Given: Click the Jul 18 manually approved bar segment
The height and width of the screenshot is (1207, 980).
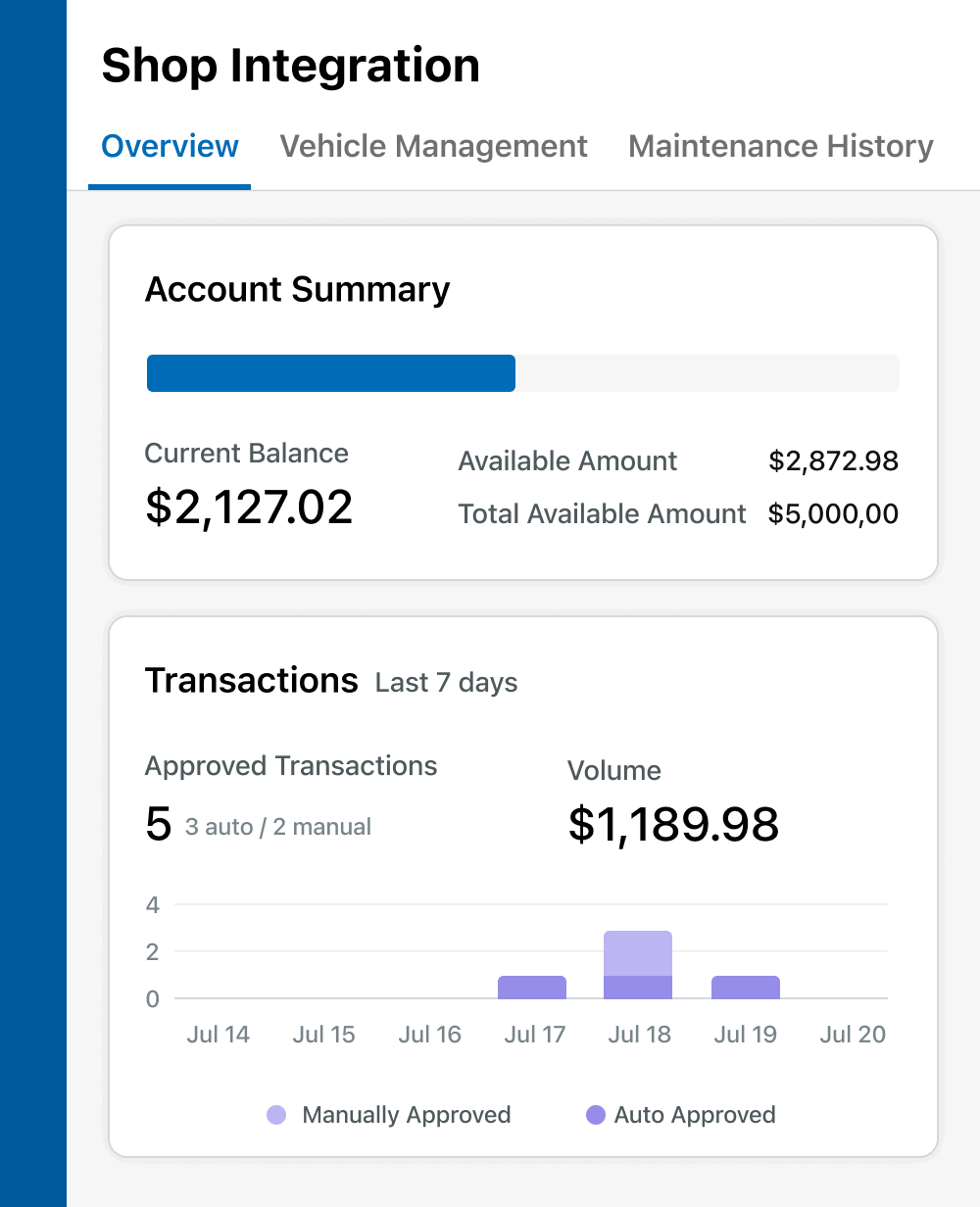Looking at the screenshot, I should pos(638,953).
